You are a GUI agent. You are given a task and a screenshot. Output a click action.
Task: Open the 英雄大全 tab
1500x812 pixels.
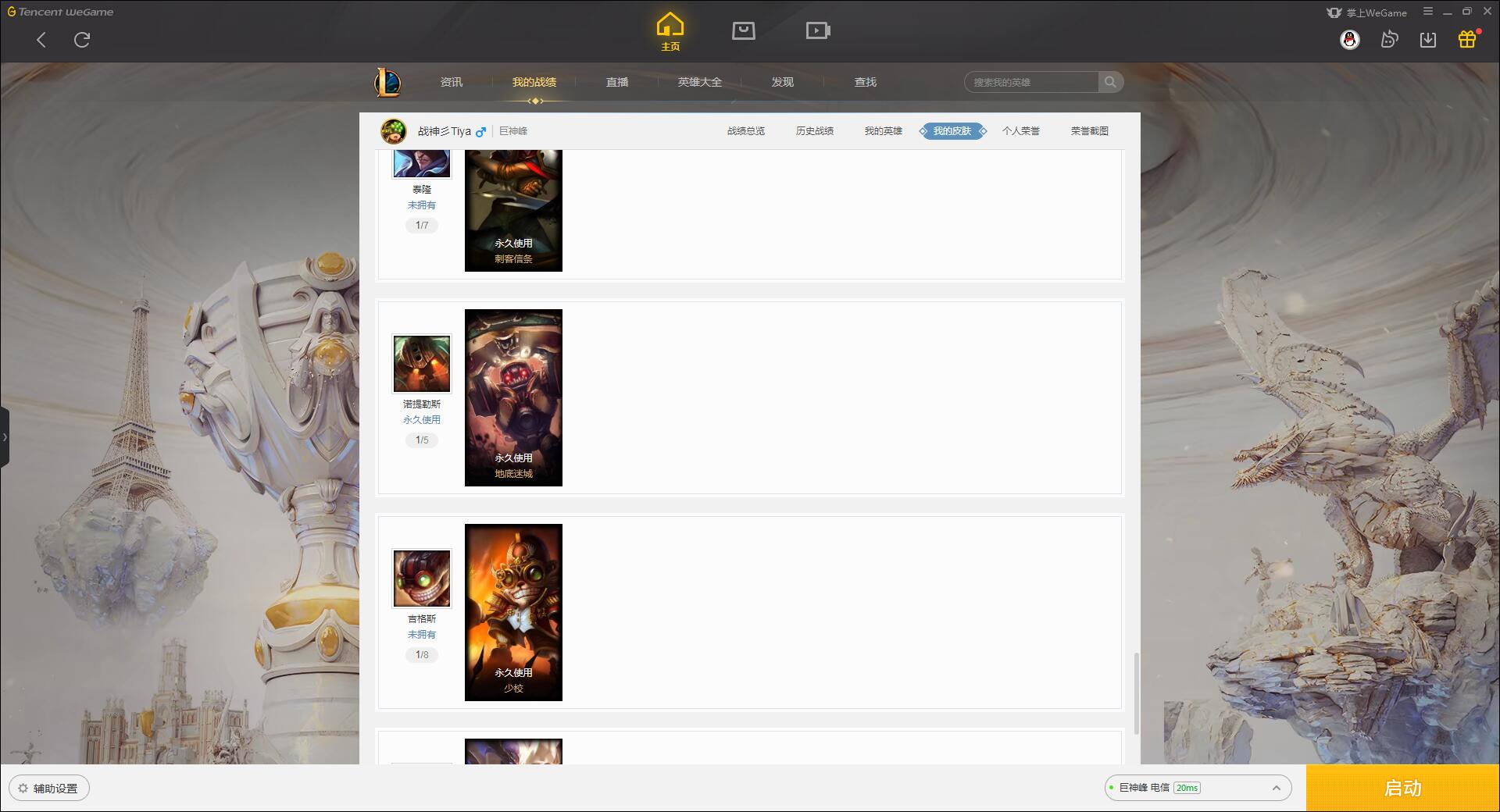pyautogui.click(x=700, y=82)
